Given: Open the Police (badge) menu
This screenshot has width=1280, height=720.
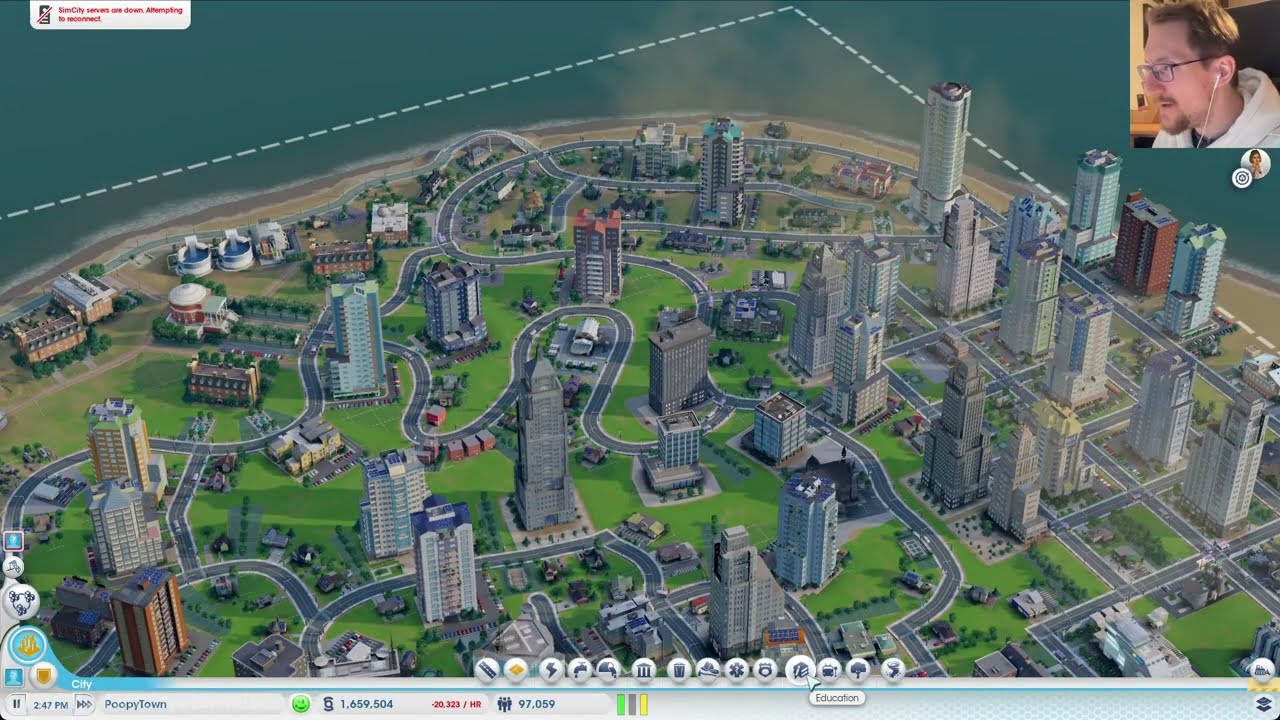Looking at the screenshot, I should pos(766,670).
